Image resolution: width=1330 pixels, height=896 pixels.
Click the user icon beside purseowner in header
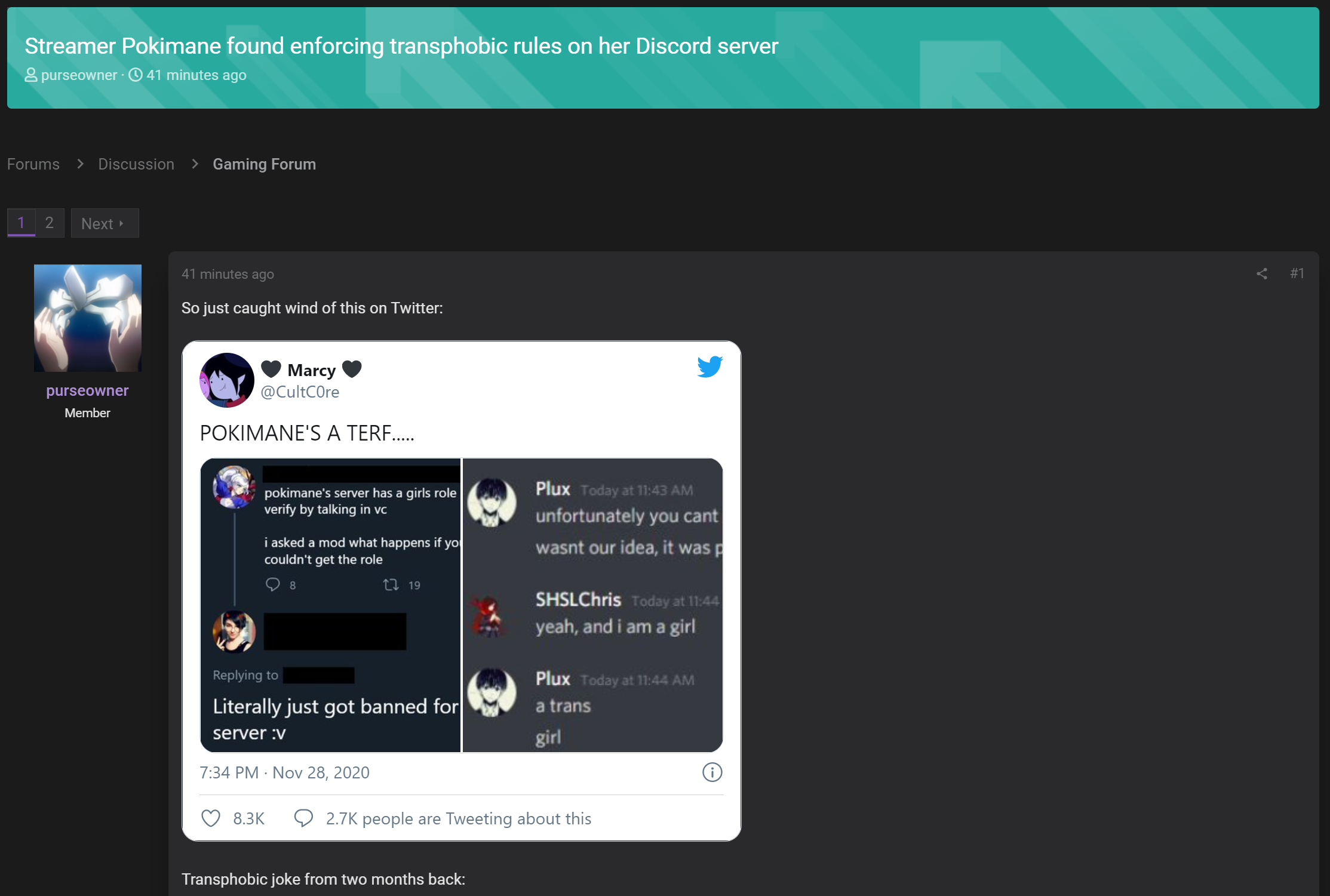pos(31,75)
